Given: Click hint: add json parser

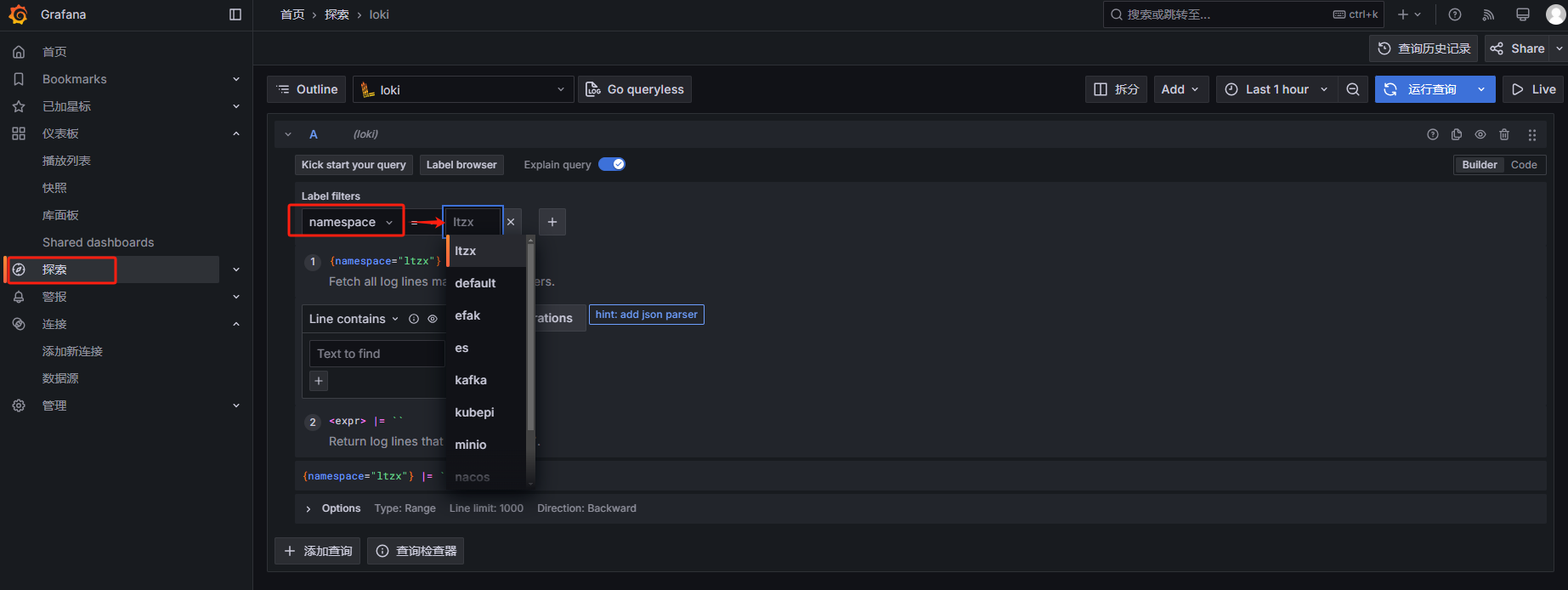Looking at the screenshot, I should pos(647,315).
